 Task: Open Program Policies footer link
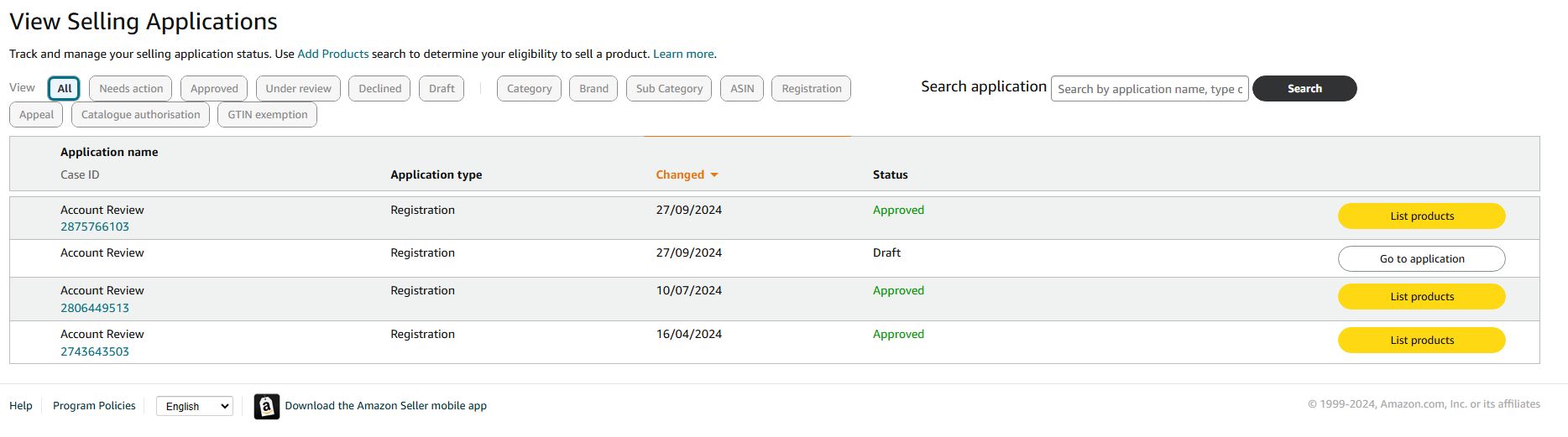(x=94, y=406)
